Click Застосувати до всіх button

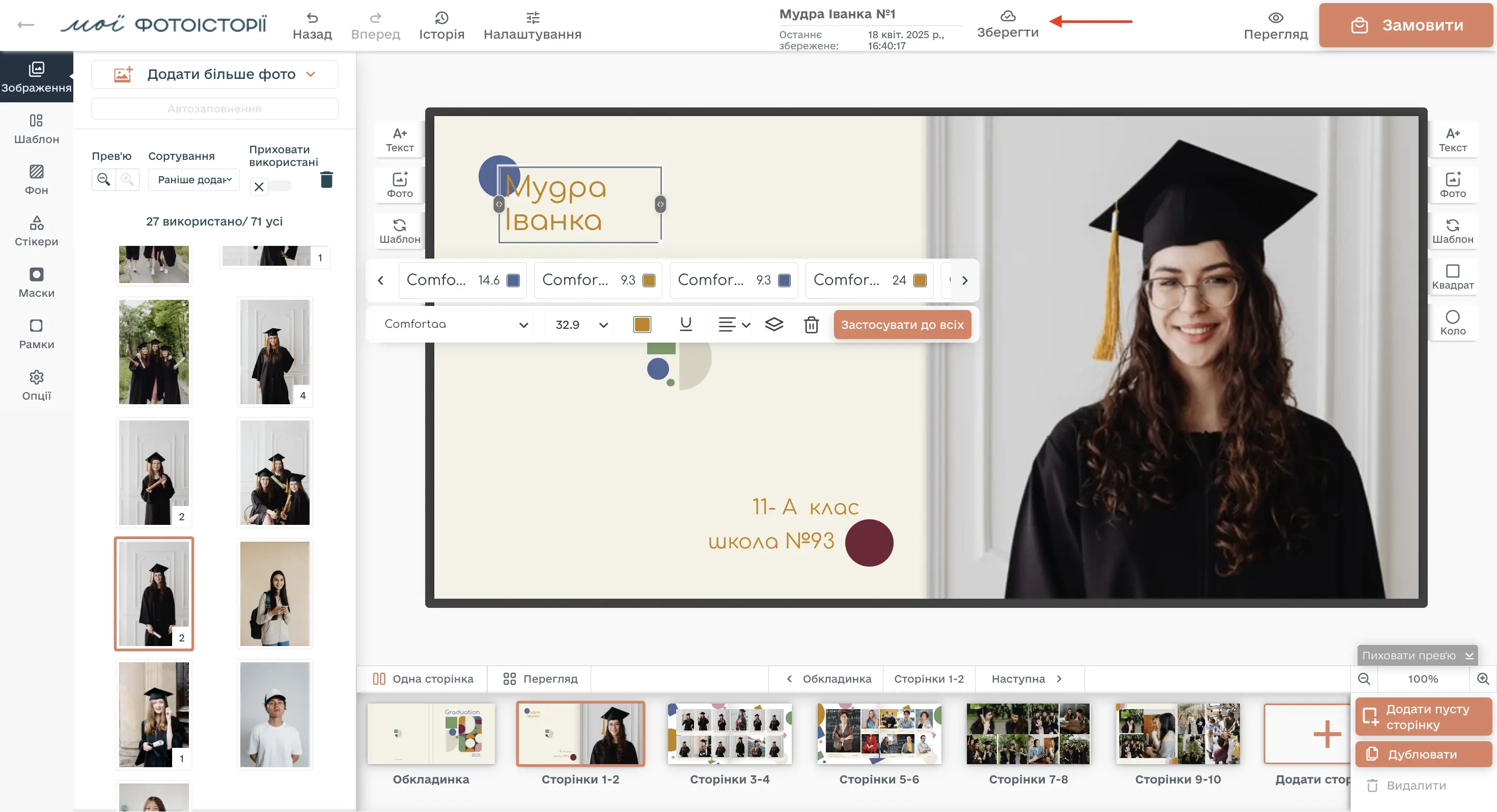902,325
